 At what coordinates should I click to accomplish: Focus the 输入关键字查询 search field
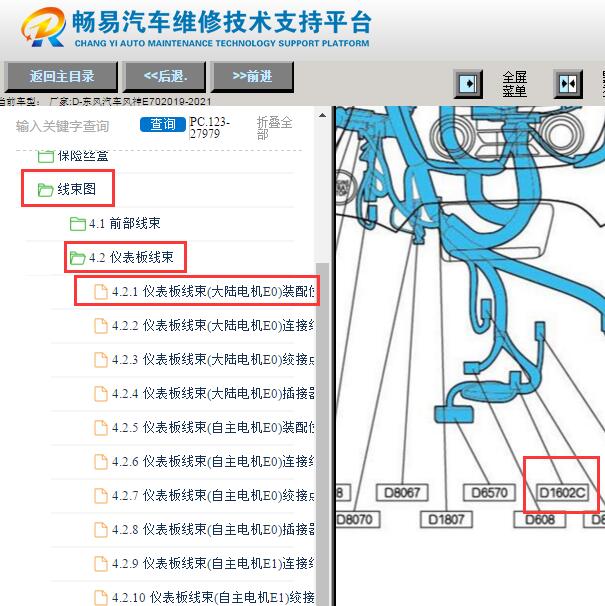(62, 126)
